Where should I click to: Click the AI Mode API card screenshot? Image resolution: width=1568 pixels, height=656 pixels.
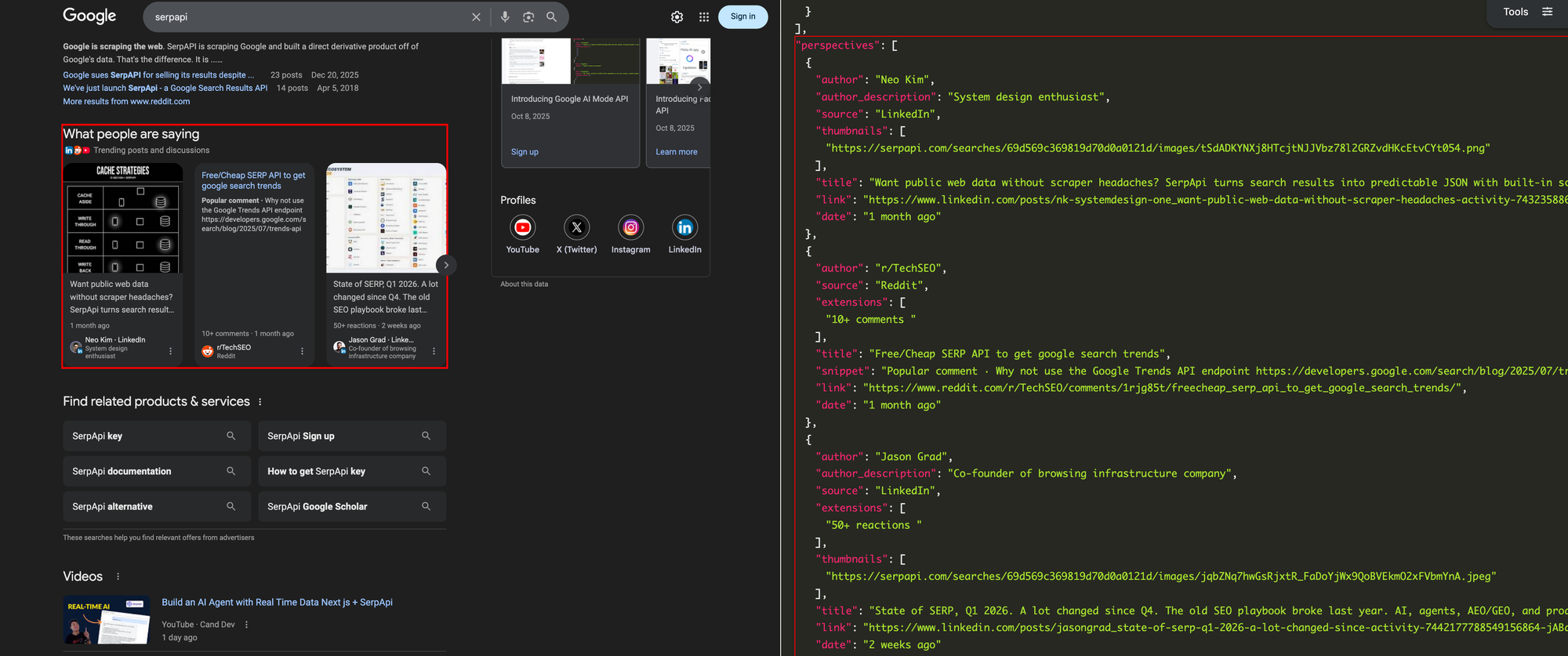pos(571,61)
